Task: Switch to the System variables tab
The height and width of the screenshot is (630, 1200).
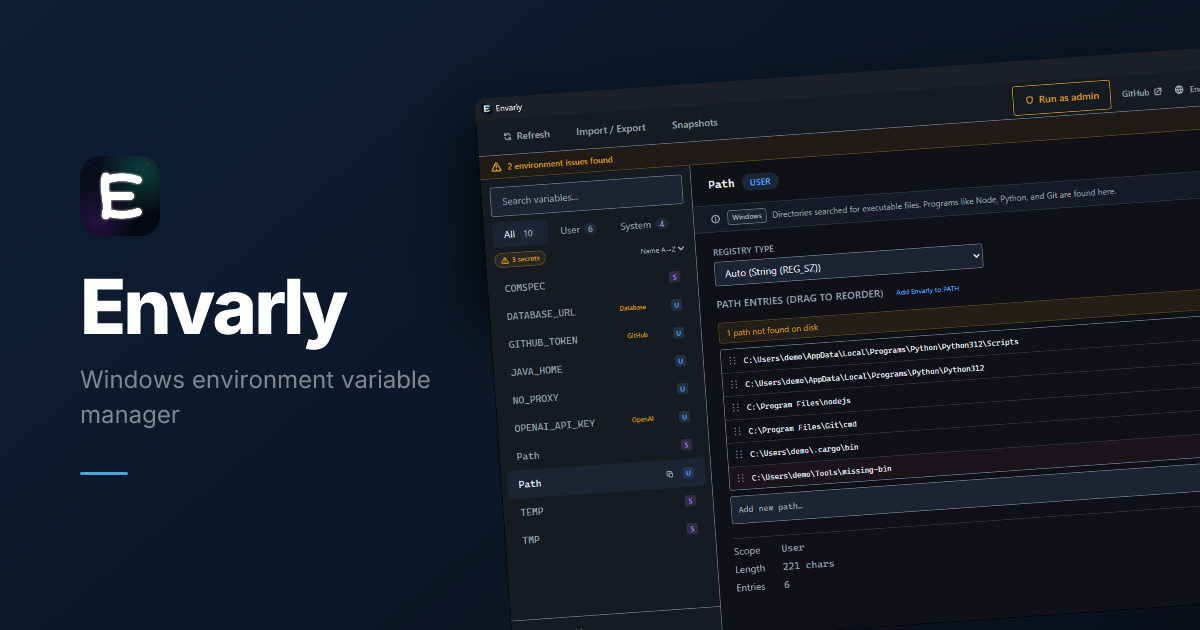Action: 643,225
